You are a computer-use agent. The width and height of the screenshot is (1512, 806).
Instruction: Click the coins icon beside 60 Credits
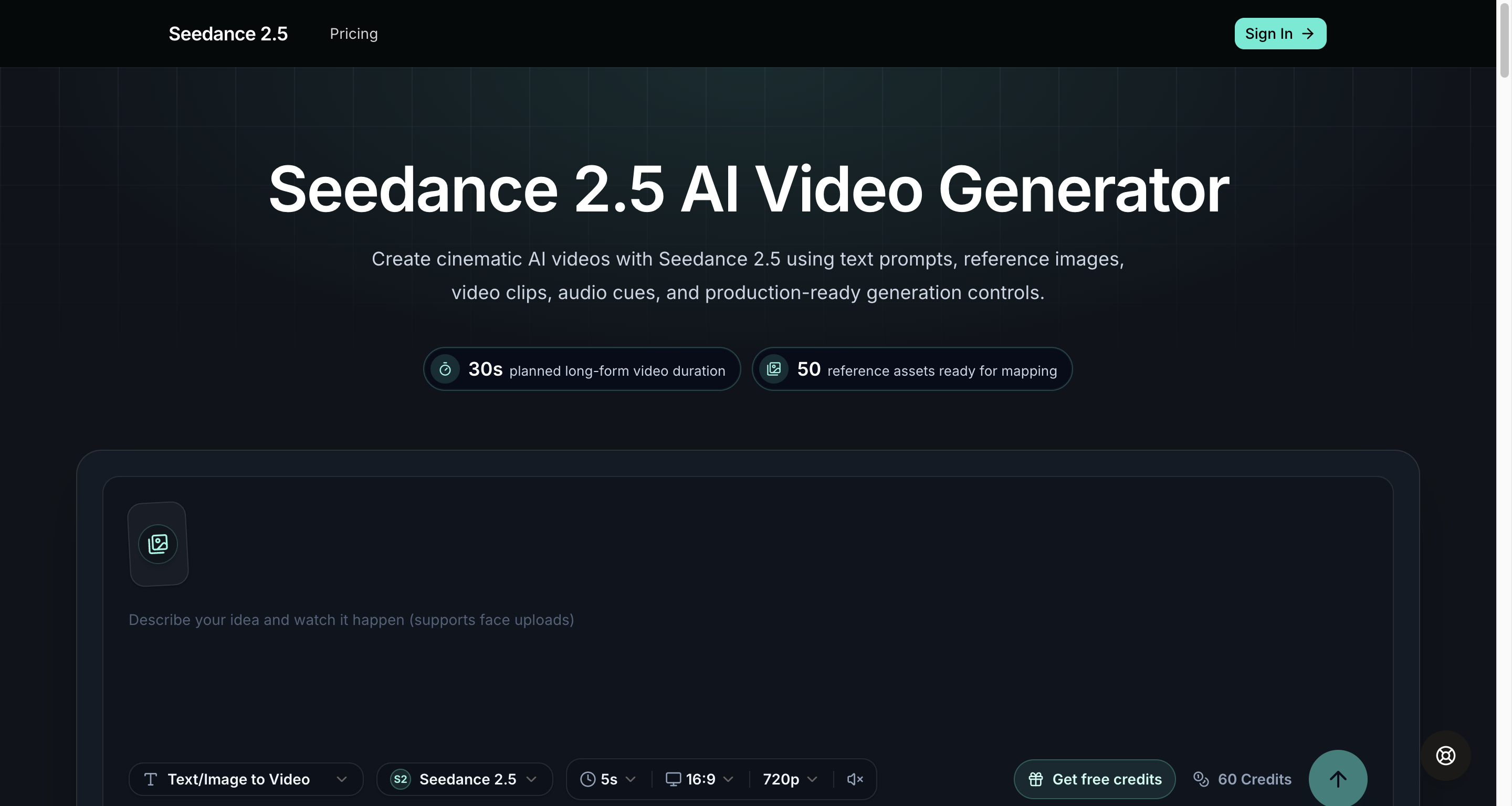point(1201,779)
